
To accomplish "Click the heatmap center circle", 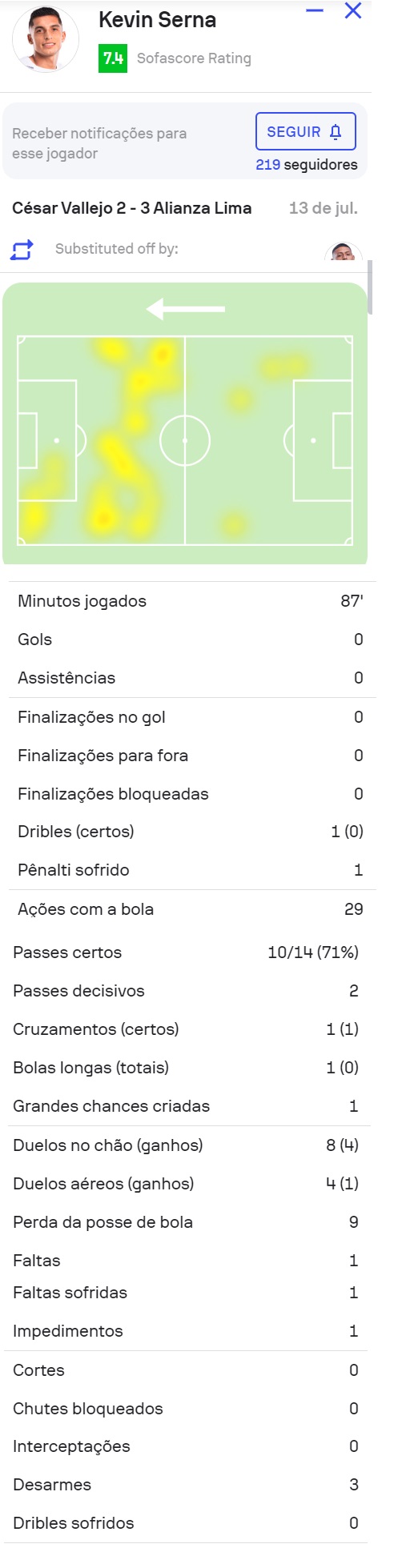I will click(185, 440).
